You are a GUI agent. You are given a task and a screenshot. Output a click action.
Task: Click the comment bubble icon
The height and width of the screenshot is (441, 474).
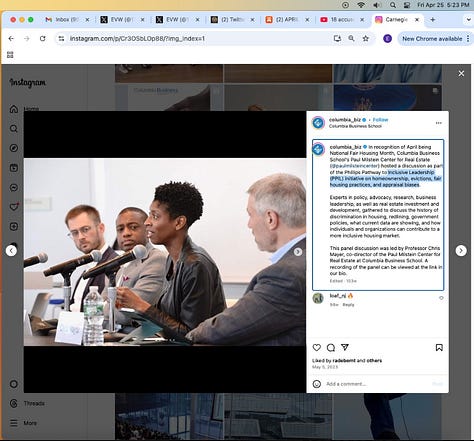point(331,348)
